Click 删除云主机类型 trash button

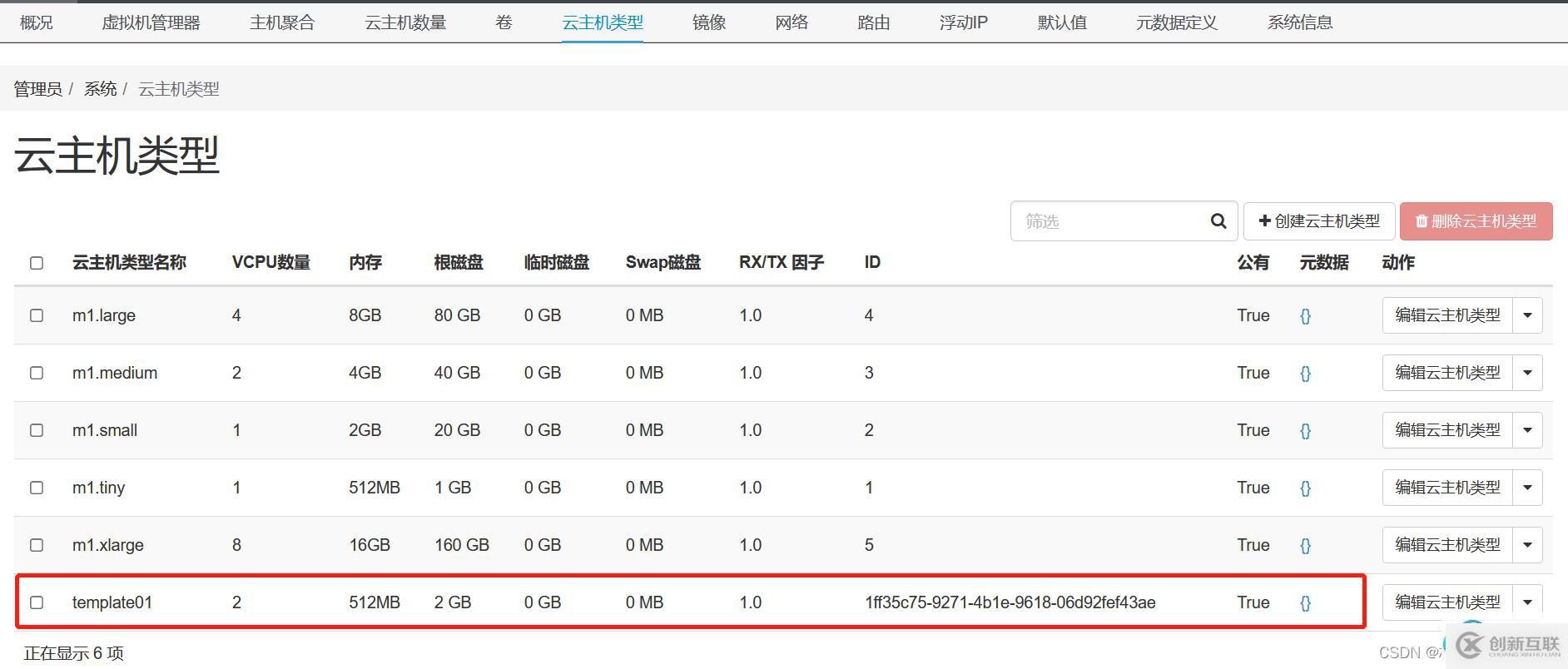(x=1476, y=221)
